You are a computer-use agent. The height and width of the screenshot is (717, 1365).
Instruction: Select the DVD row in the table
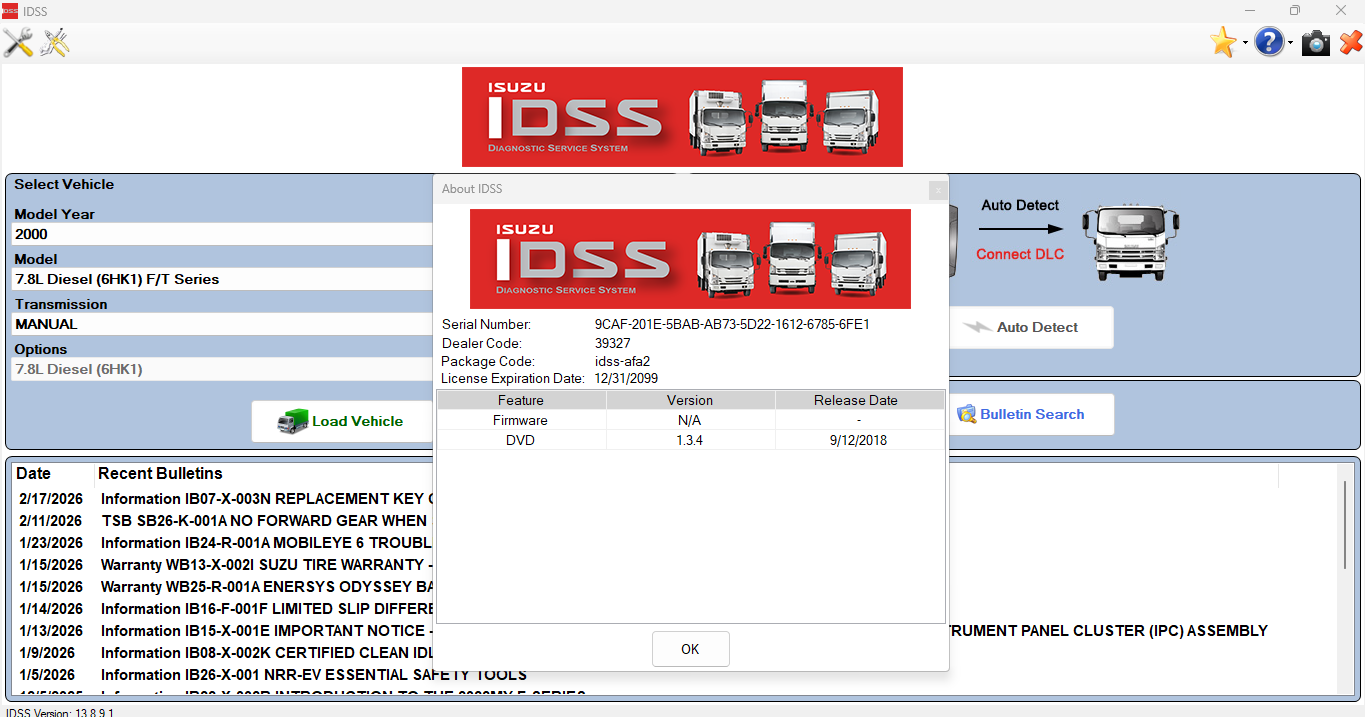[691, 440]
